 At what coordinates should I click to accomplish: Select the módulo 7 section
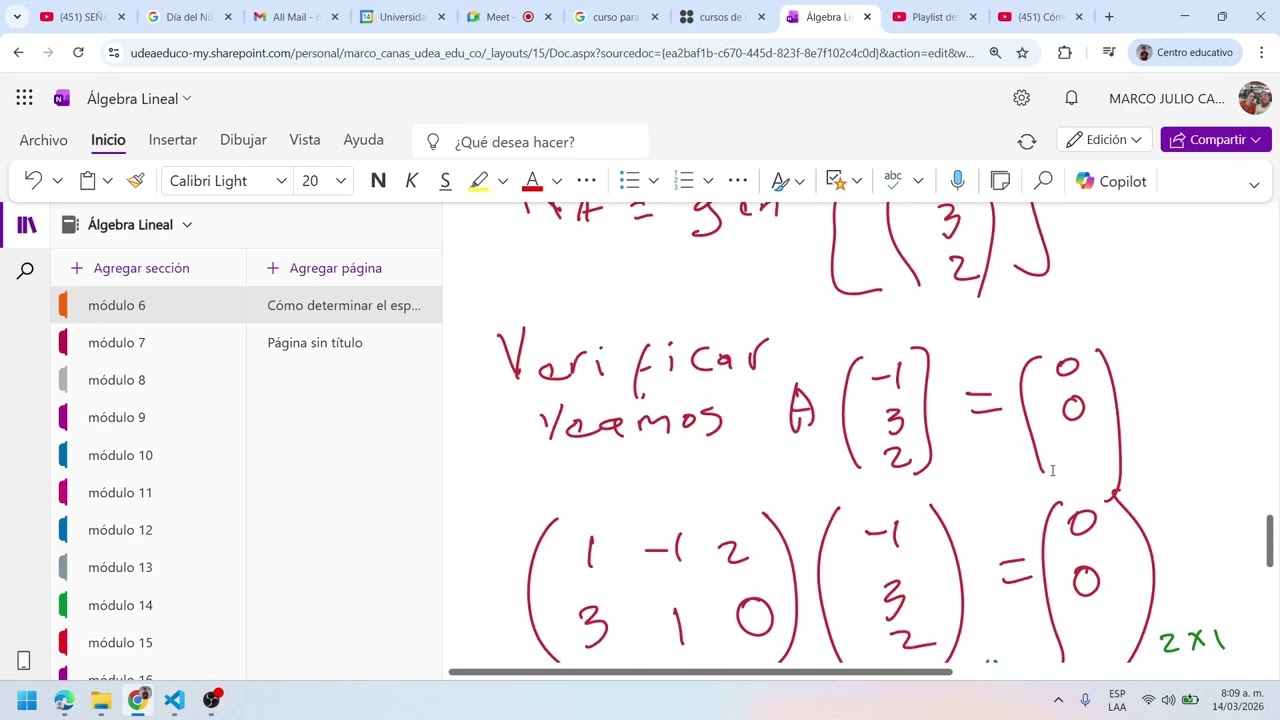click(x=150, y=343)
